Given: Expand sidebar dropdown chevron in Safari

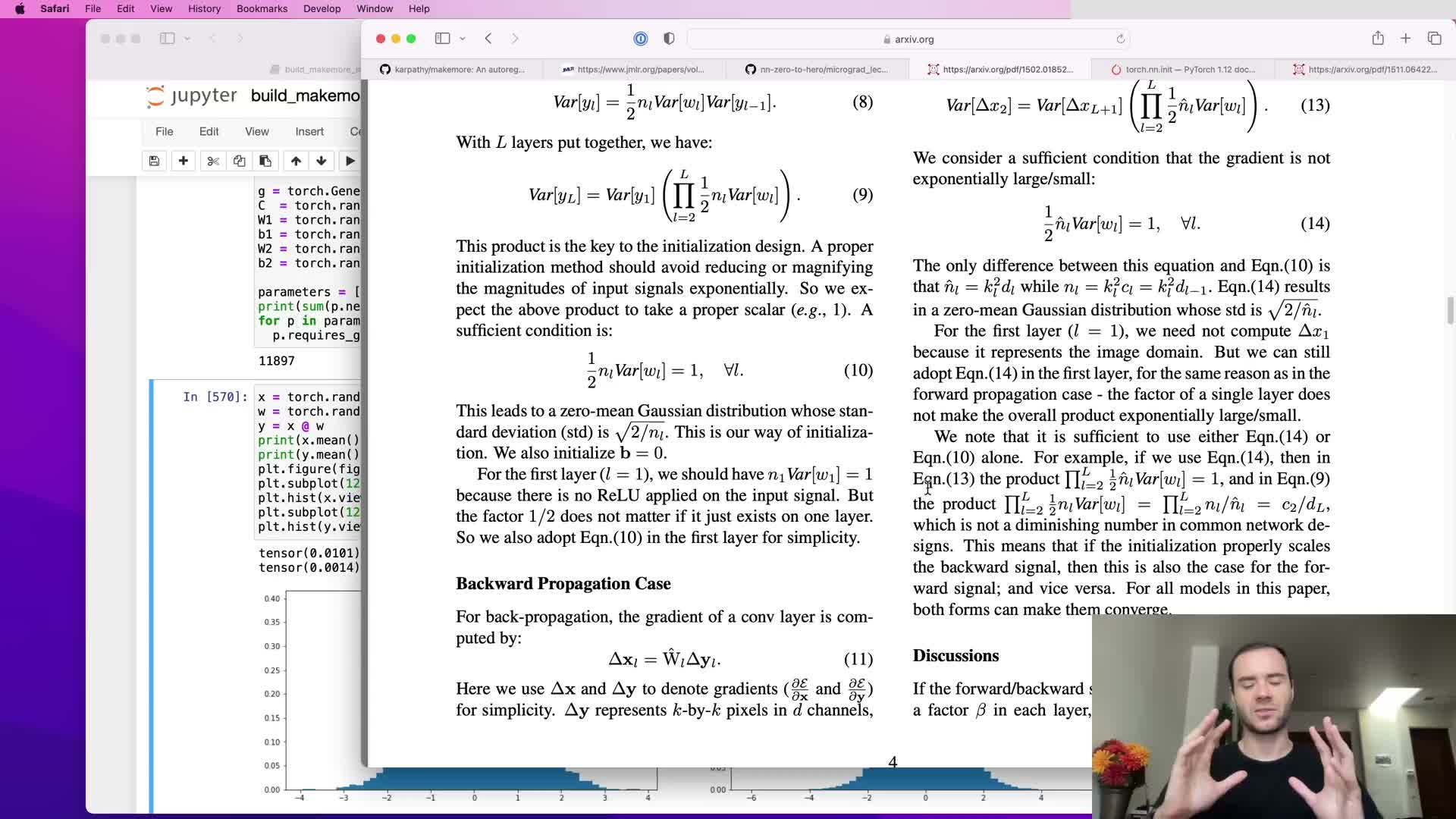Looking at the screenshot, I should [x=463, y=39].
